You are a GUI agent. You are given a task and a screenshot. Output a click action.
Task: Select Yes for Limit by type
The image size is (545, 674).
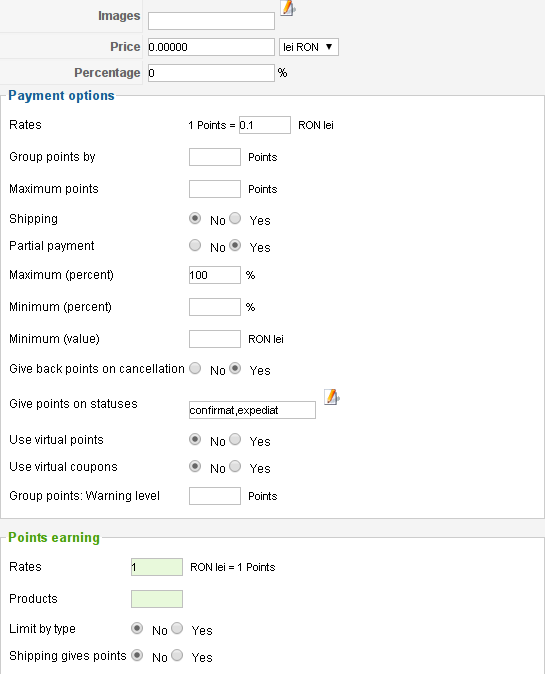click(x=177, y=628)
